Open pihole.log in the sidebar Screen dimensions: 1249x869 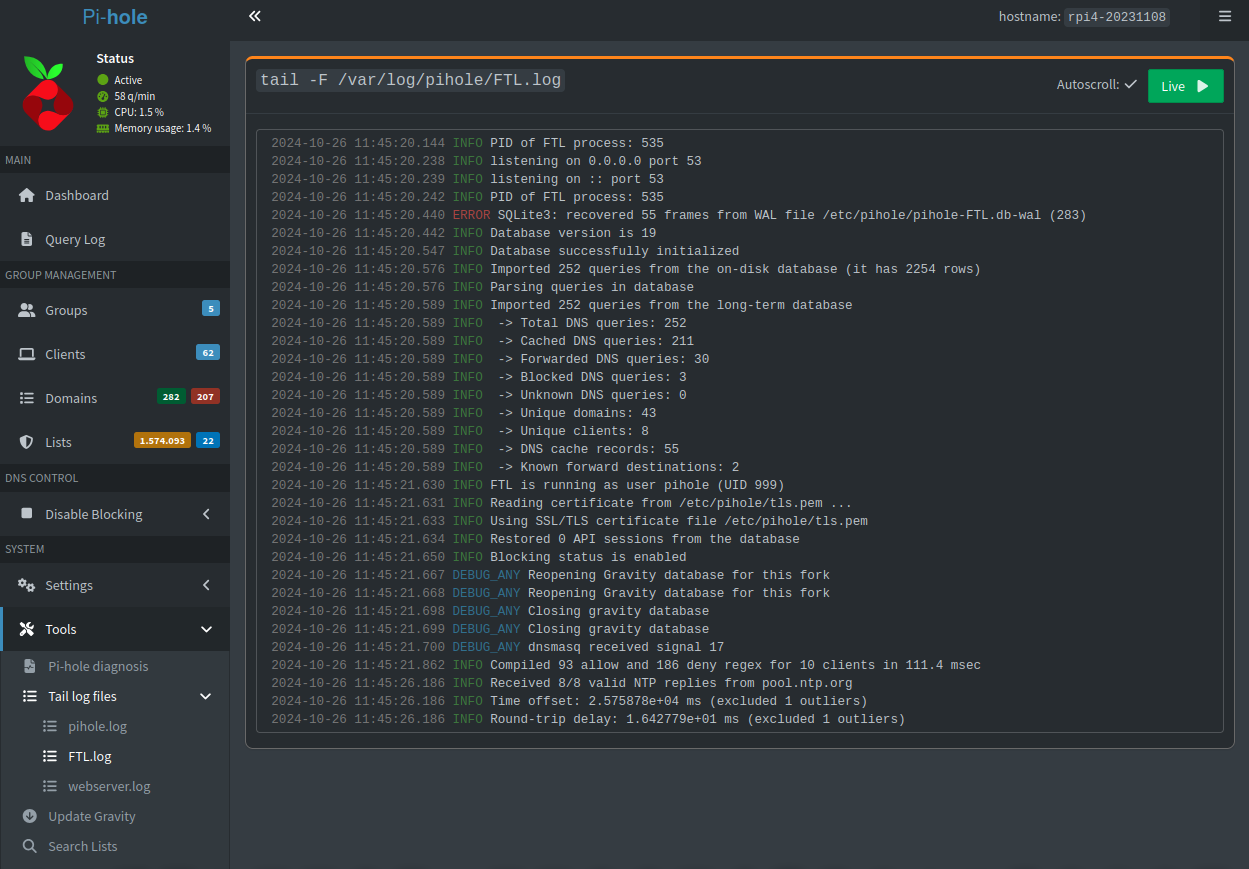click(97, 726)
